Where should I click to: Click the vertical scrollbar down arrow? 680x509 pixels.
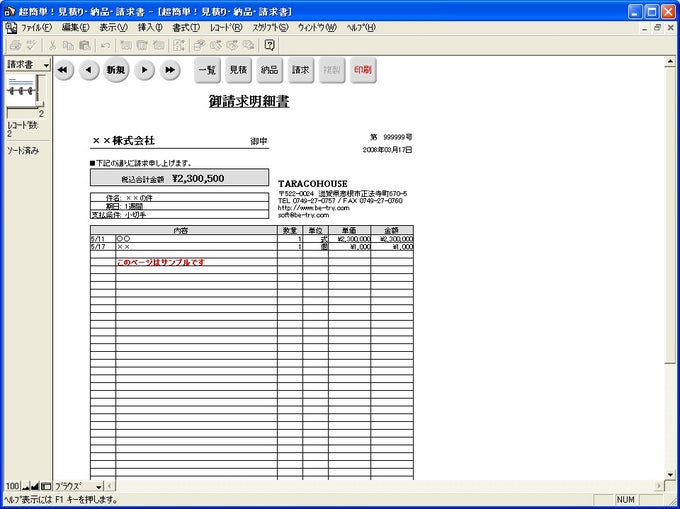pos(670,474)
